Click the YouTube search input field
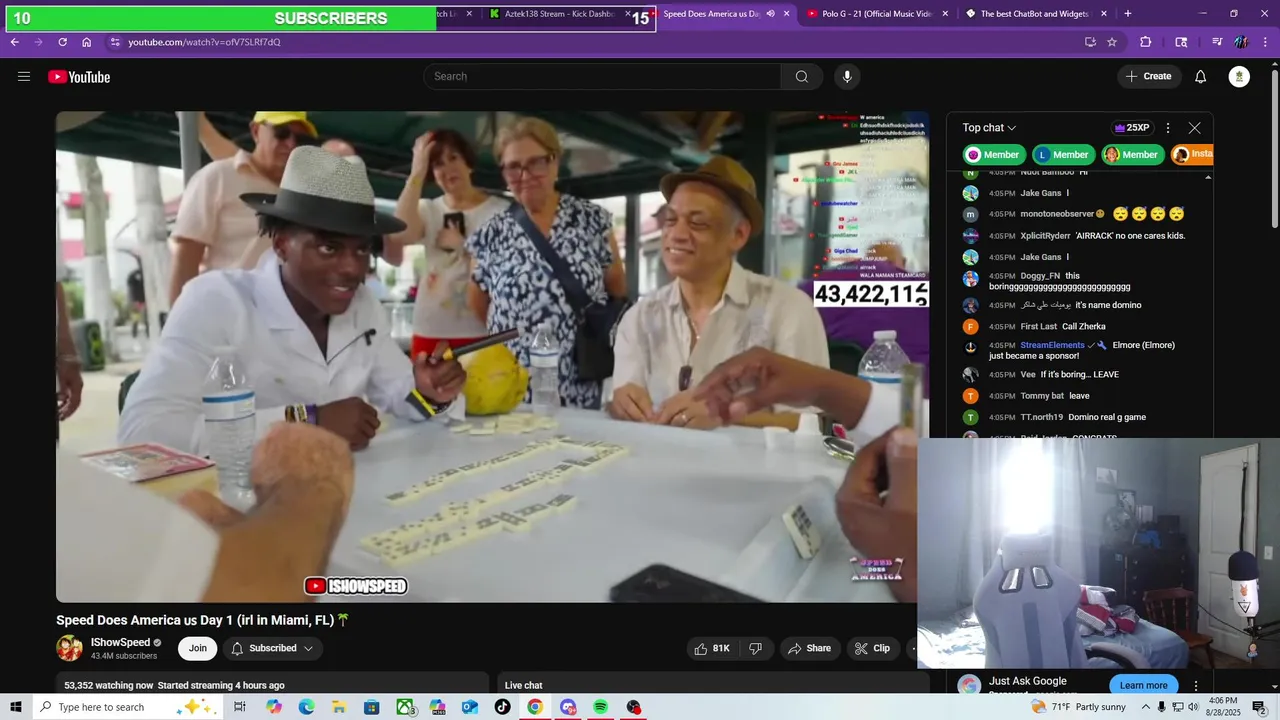The width and height of the screenshot is (1280, 720). (x=603, y=77)
